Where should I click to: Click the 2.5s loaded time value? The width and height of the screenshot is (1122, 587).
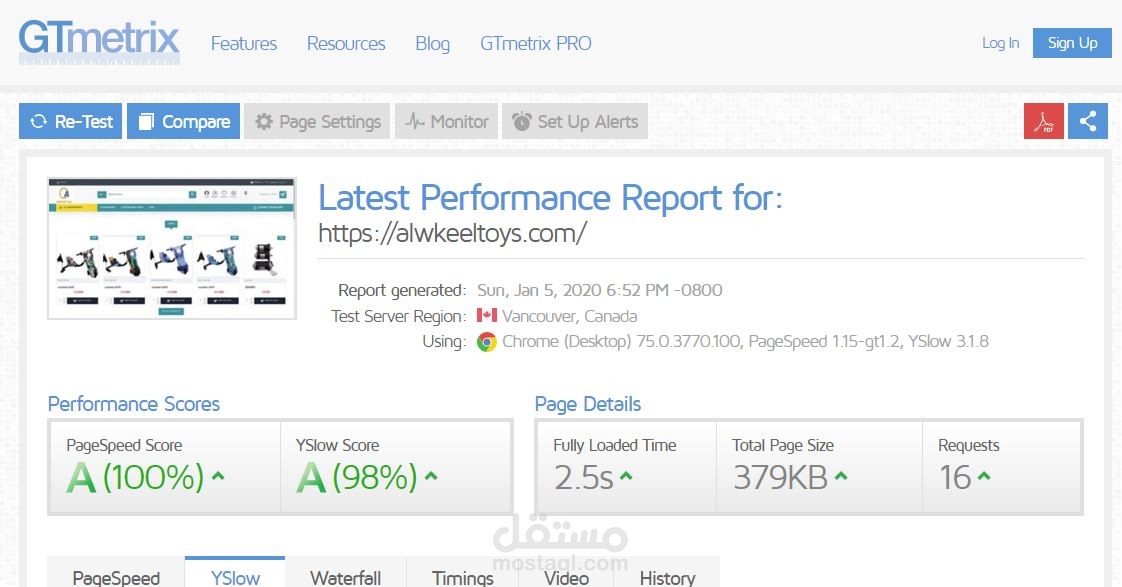[x=583, y=477]
